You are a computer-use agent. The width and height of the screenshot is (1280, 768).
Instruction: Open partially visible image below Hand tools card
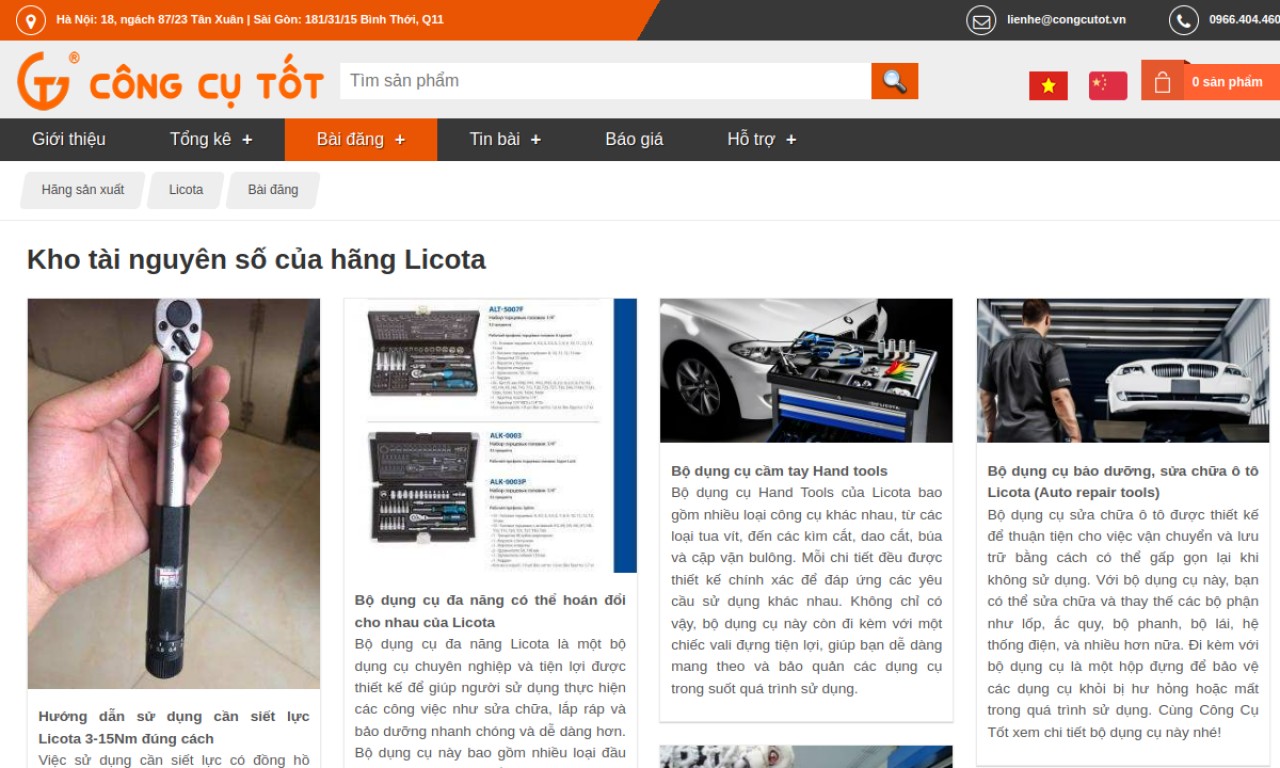point(806,756)
